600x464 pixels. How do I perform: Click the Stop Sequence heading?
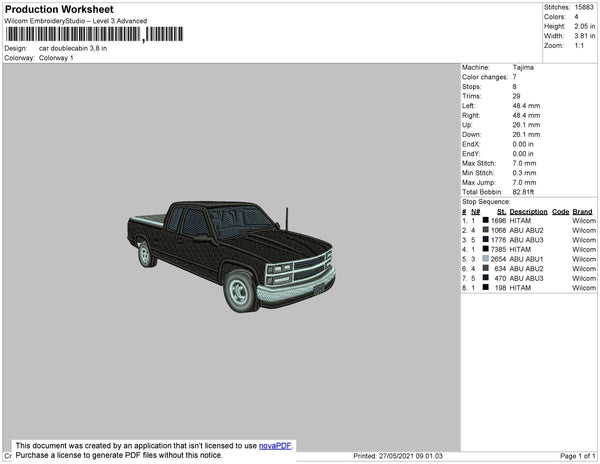[486, 202]
